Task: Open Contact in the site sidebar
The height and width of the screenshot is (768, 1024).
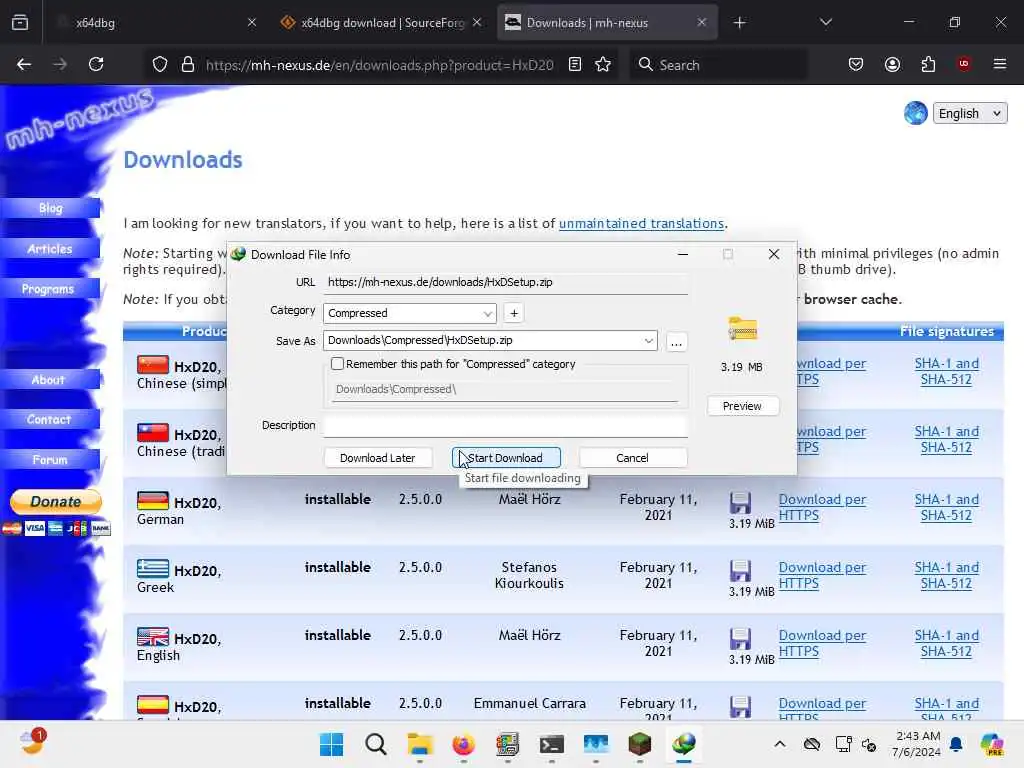Action: [50, 419]
